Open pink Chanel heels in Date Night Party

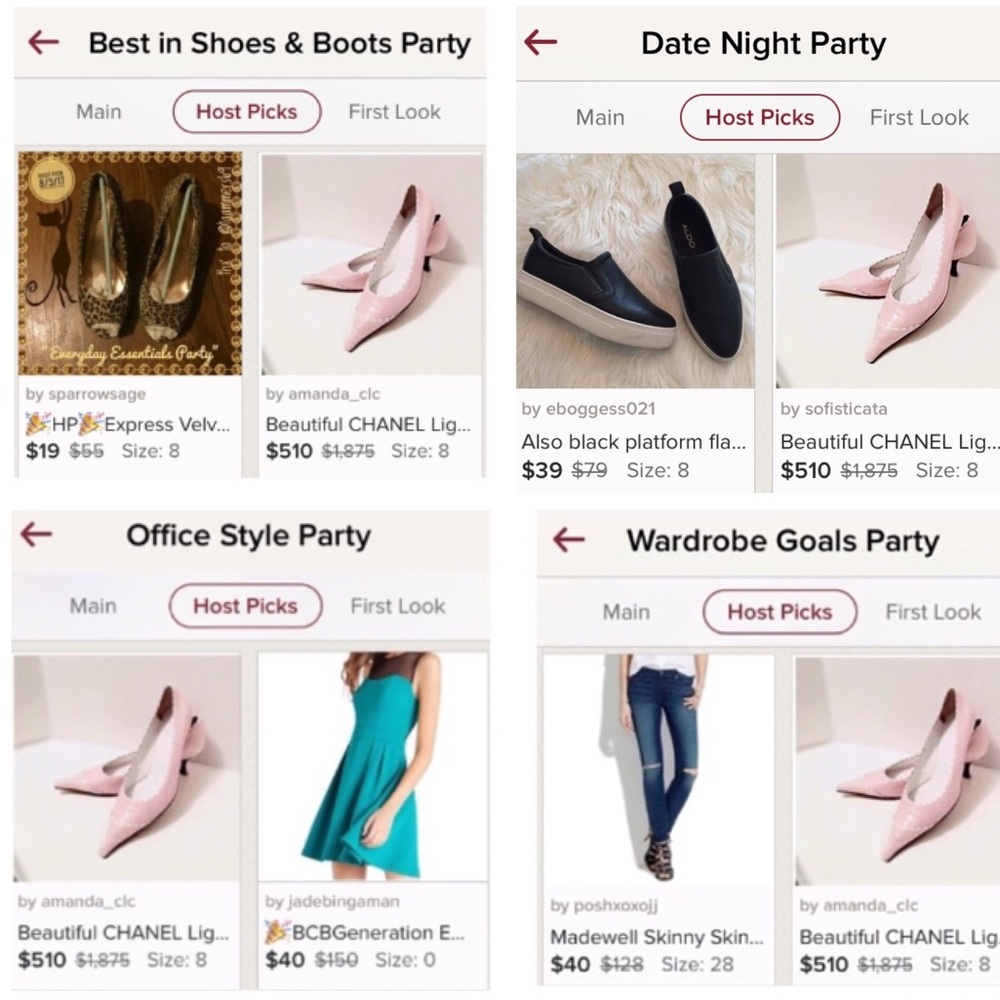tap(886, 270)
